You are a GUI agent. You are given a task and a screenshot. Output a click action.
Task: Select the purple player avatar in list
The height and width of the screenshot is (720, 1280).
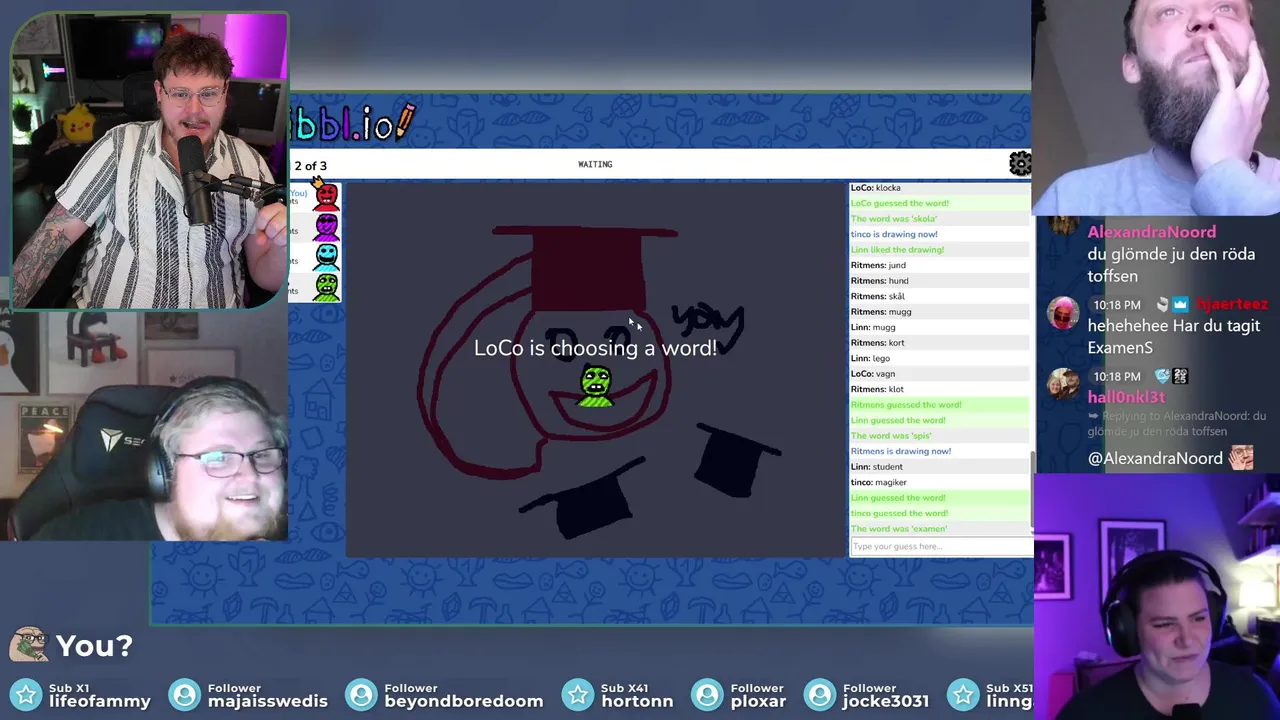tap(326, 228)
